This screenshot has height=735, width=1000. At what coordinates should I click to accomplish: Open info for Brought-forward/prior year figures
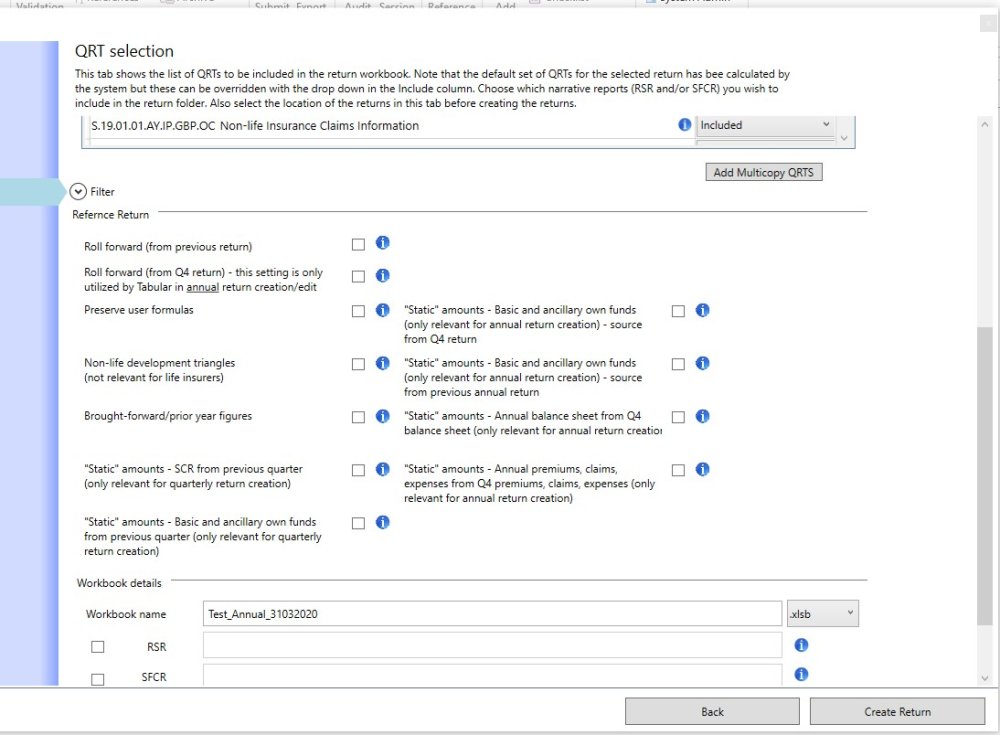[x=381, y=416]
